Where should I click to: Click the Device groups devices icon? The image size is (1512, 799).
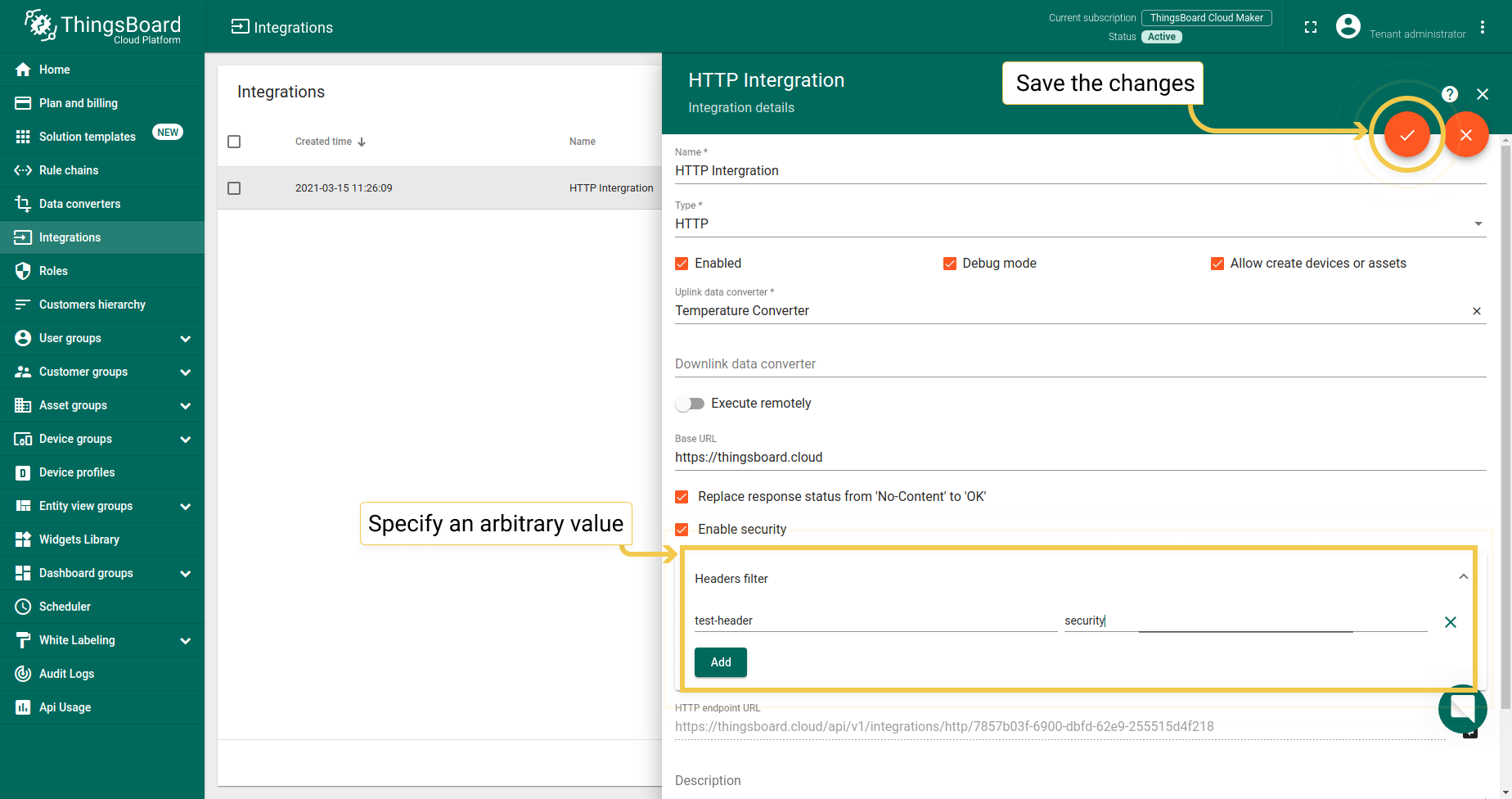[x=23, y=439]
